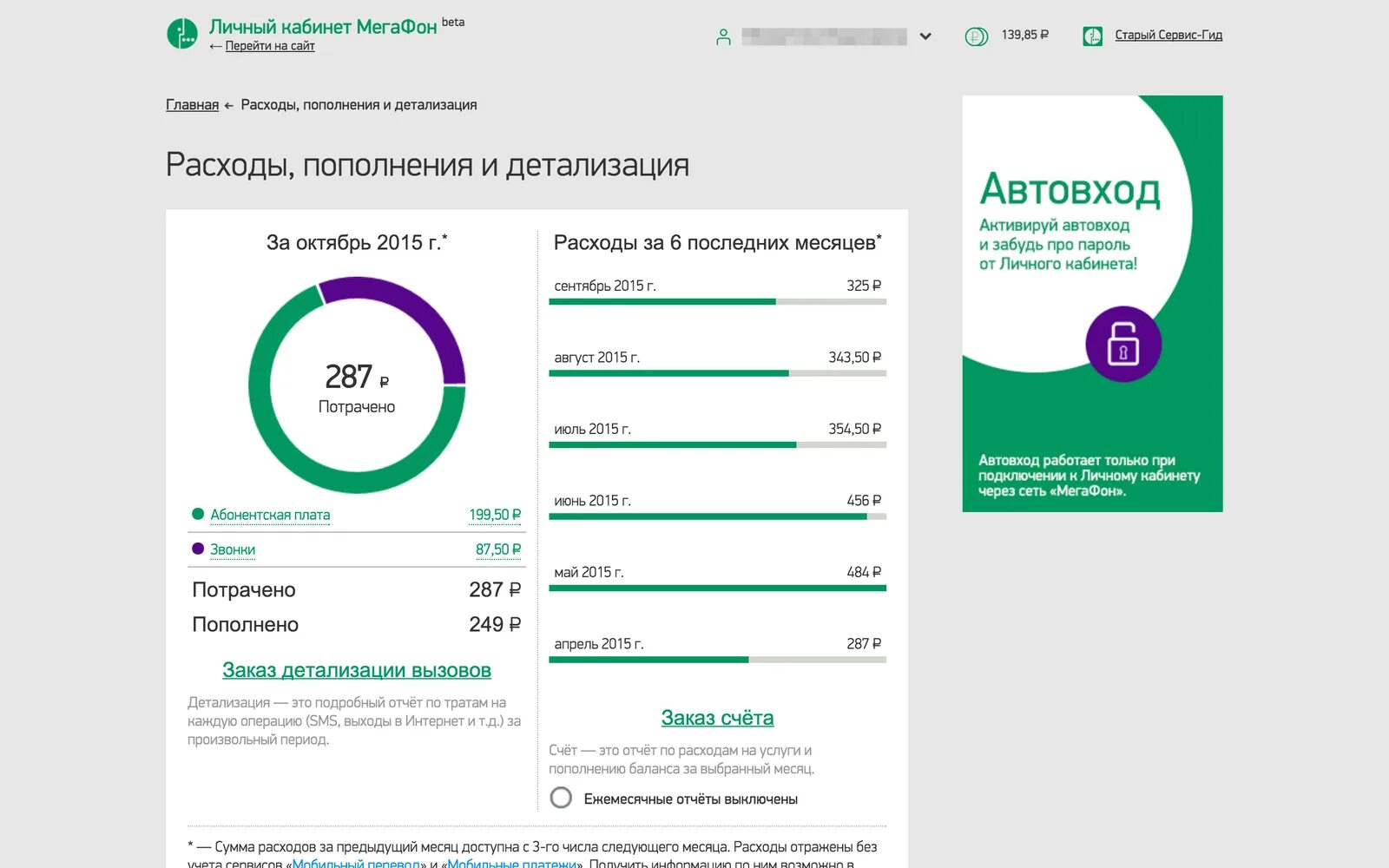
Task: Click the 87,50 ₽ calls amount
Action: coord(498,549)
